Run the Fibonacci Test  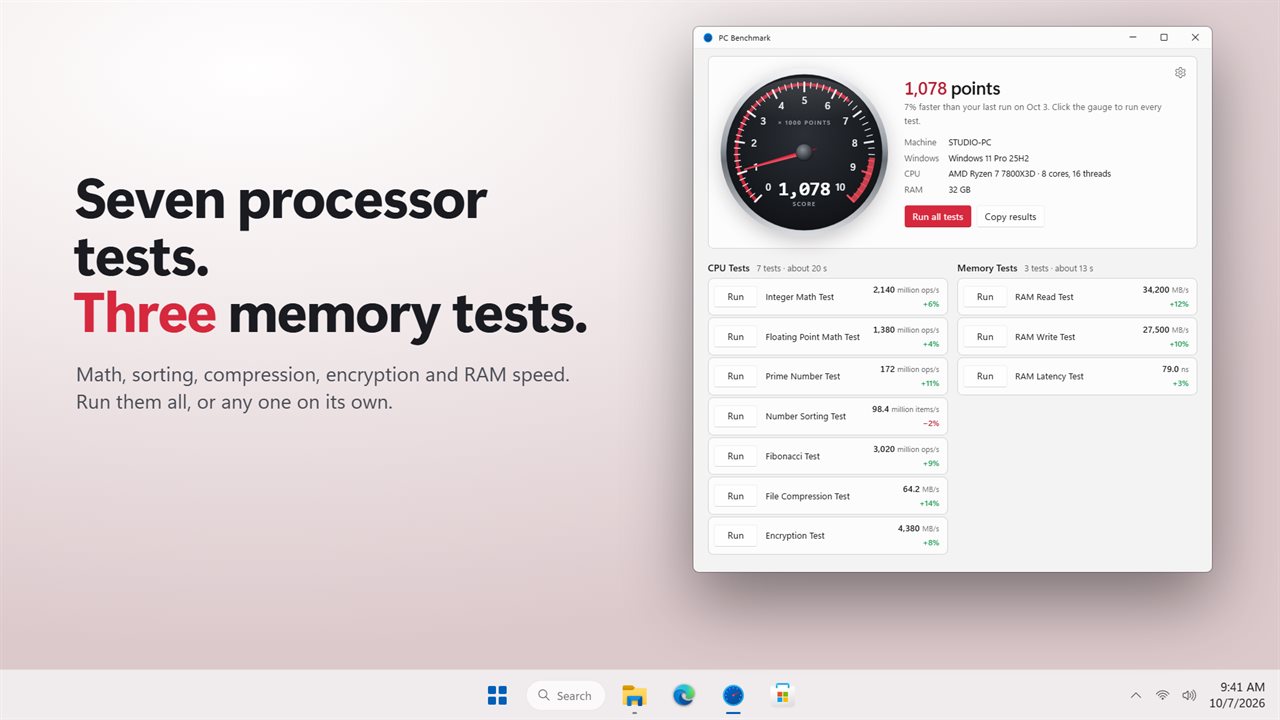point(736,456)
